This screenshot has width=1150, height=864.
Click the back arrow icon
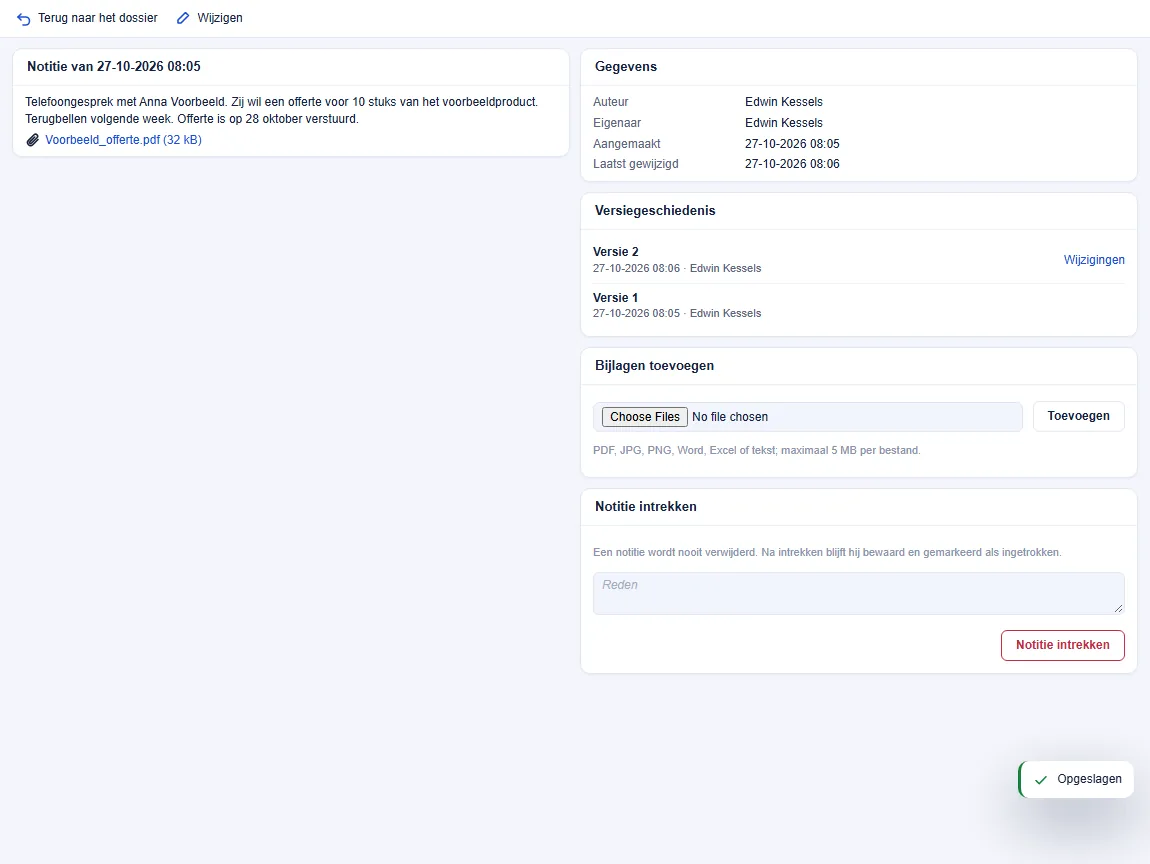pos(23,18)
